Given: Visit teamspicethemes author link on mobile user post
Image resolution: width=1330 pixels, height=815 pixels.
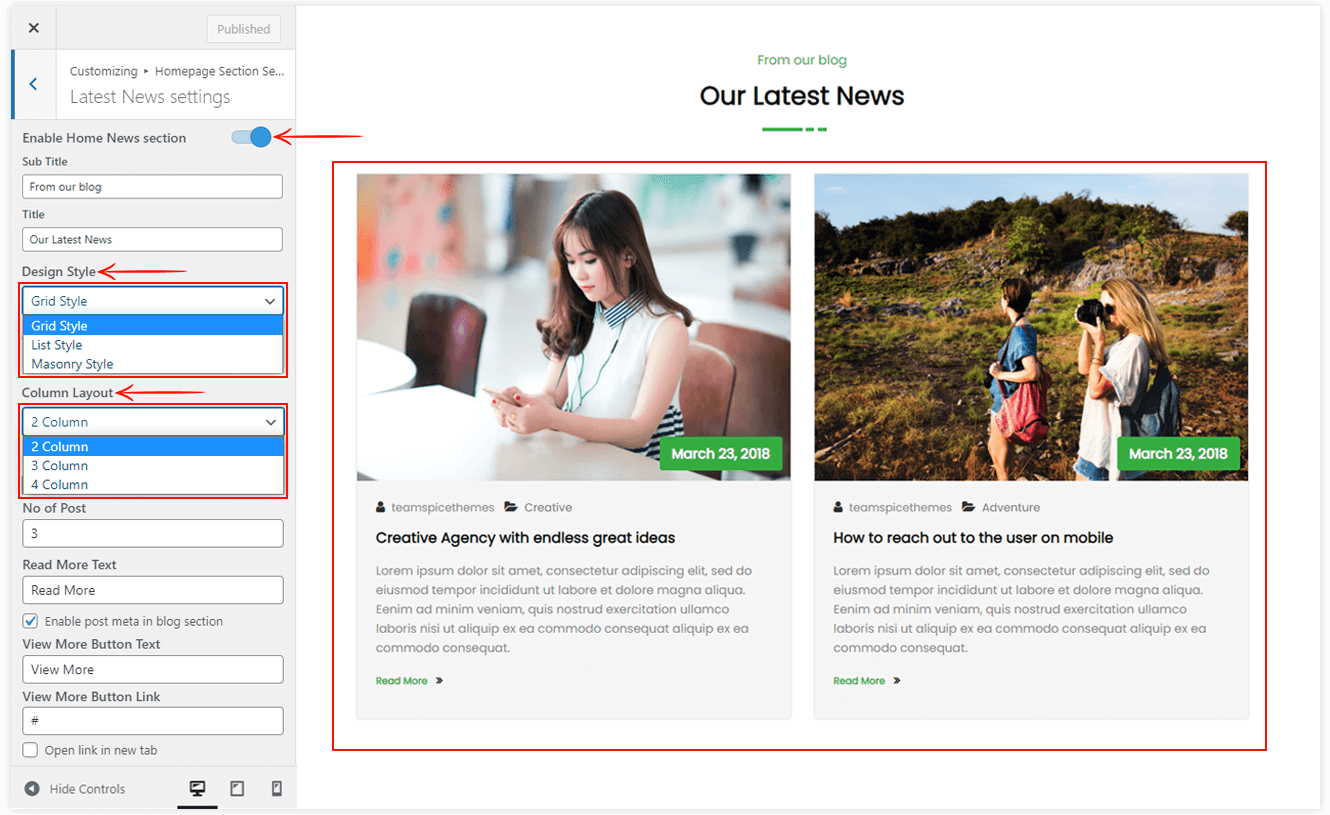Looking at the screenshot, I should (x=900, y=508).
